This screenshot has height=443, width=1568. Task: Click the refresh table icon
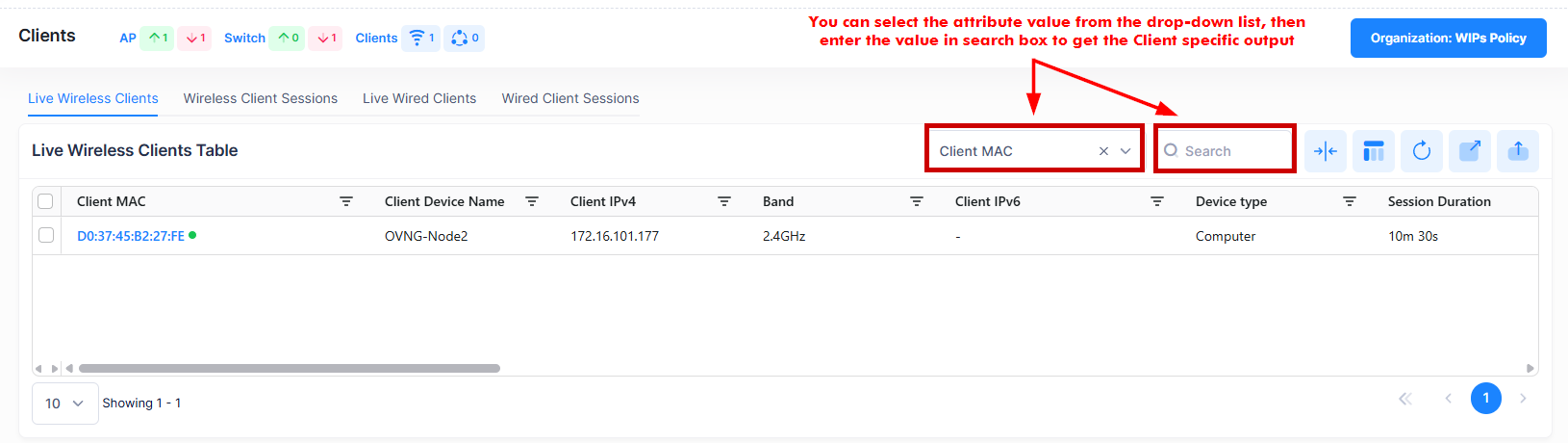[x=1422, y=151]
